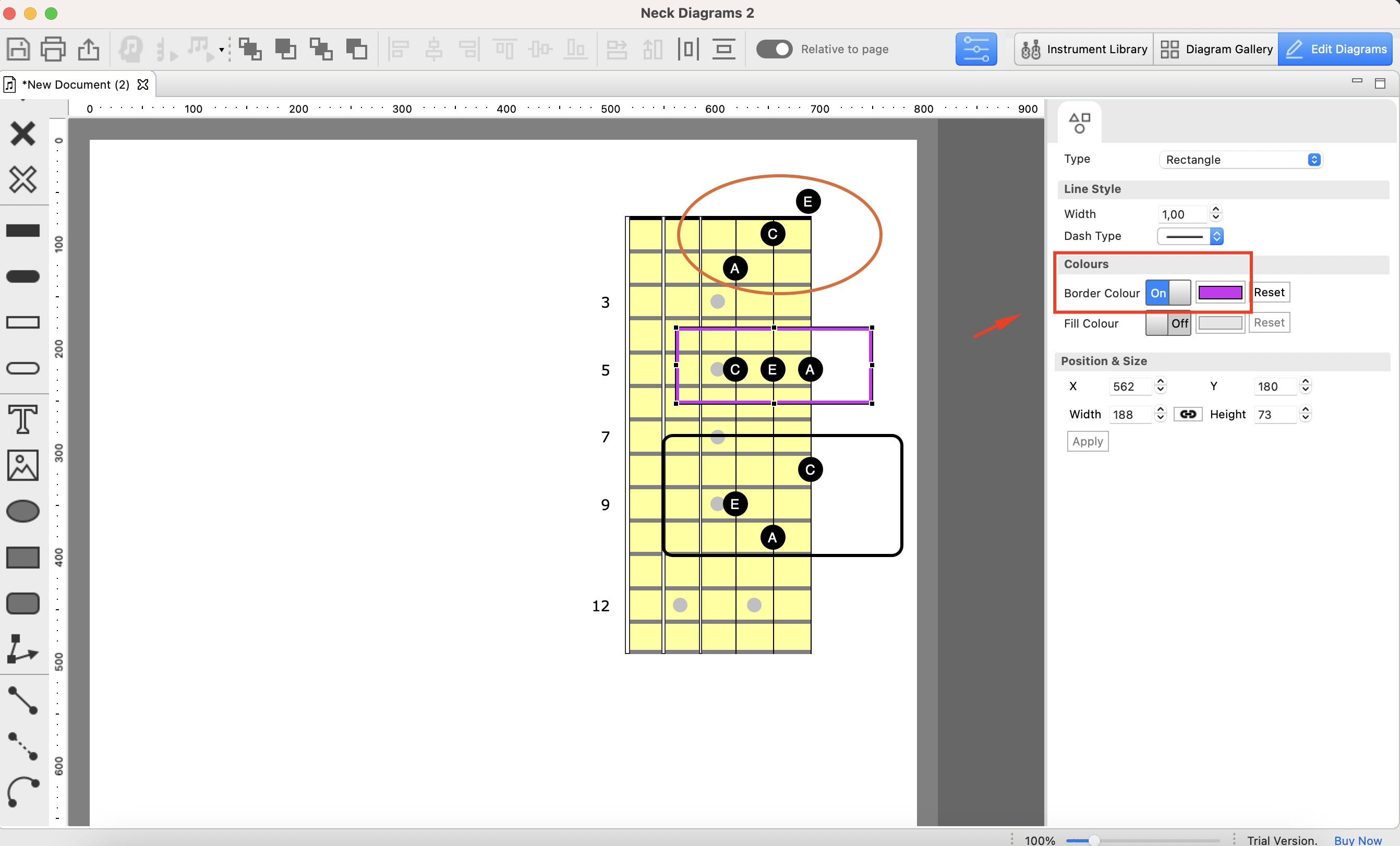
Task: Adjust the Y position stepper
Action: pyautogui.click(x=1305, y=386)
